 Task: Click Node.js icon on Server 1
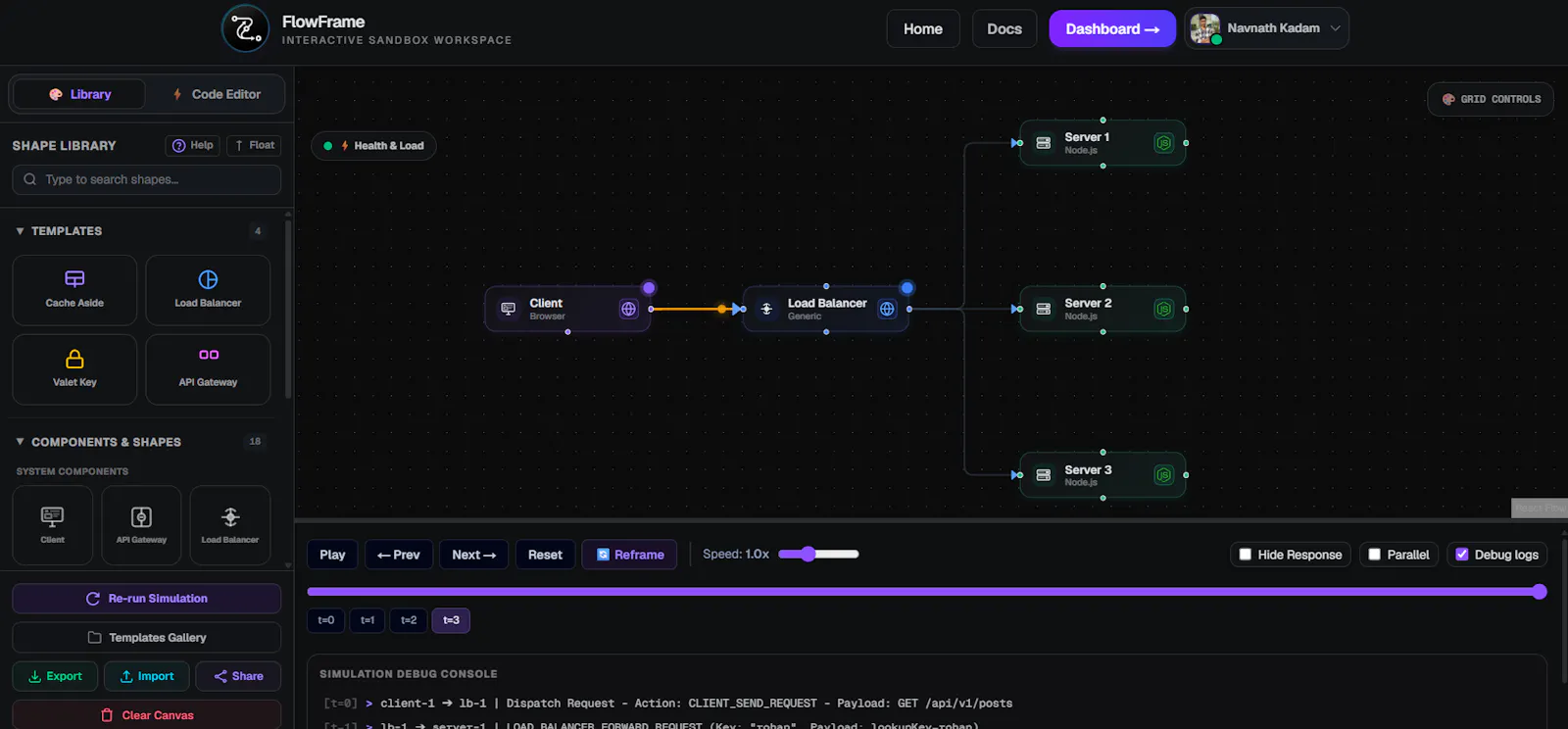(x=1163, y=143)
